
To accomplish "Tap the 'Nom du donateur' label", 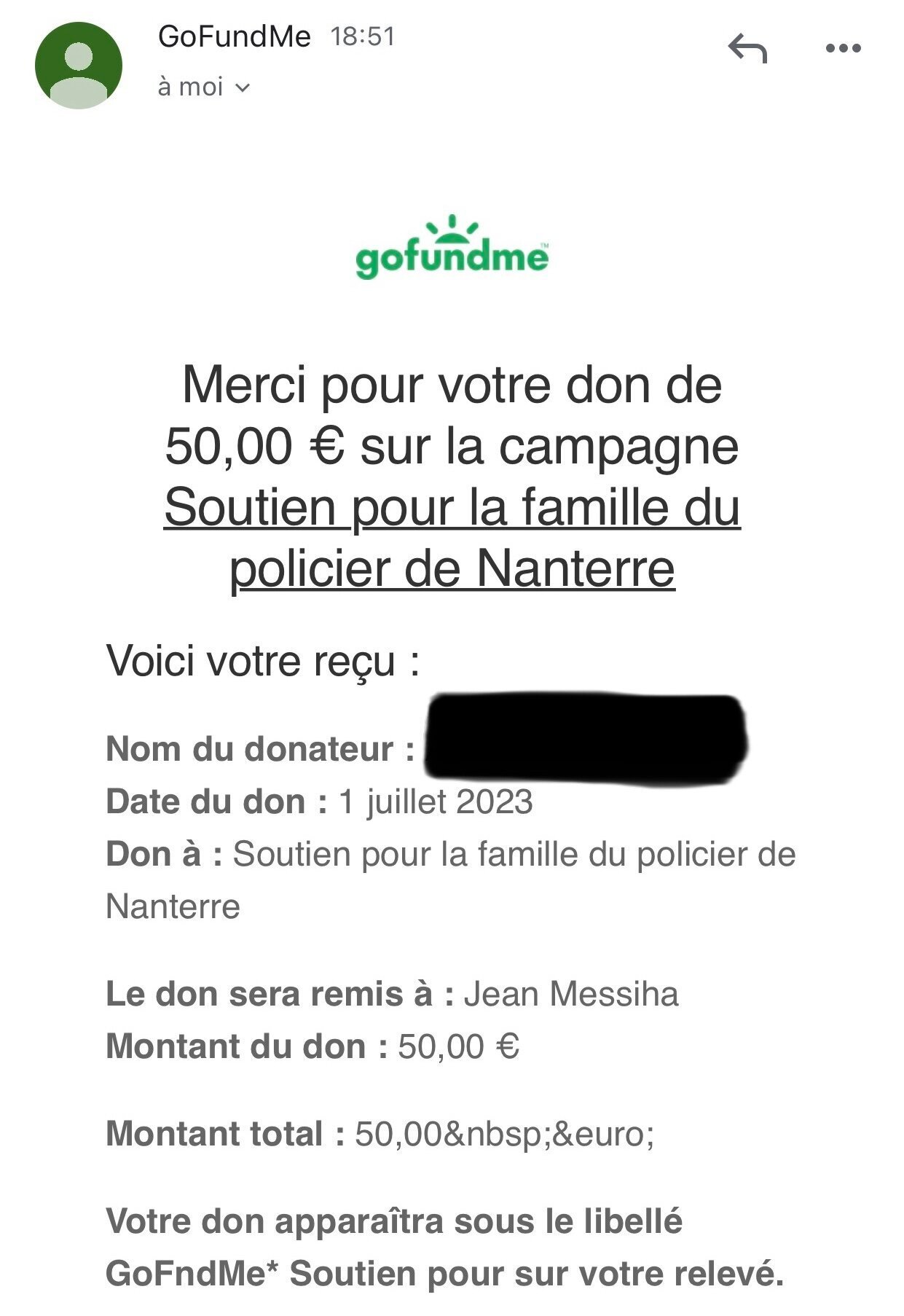I will coord(260,749).
